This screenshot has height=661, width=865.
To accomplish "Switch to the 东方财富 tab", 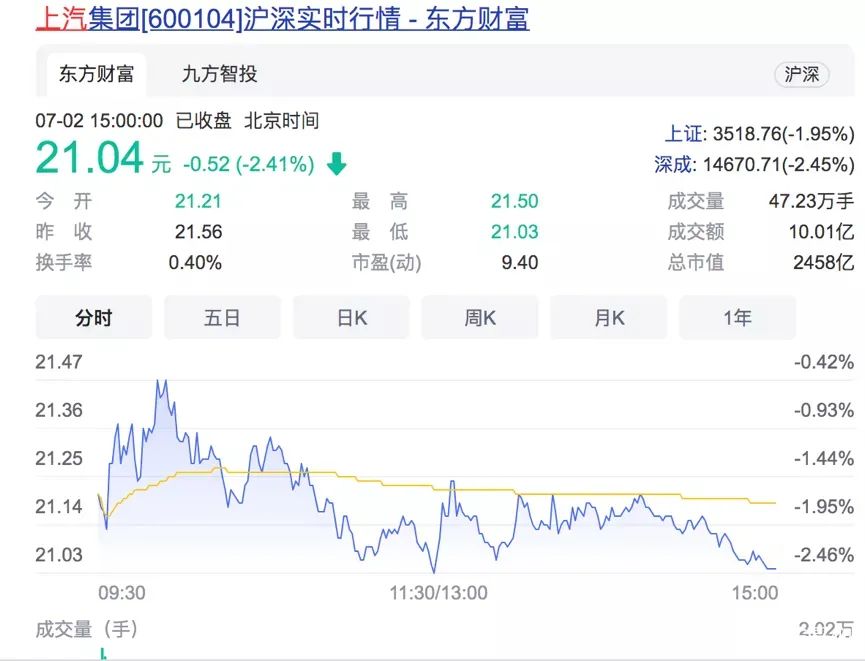I will coord(97,74).
